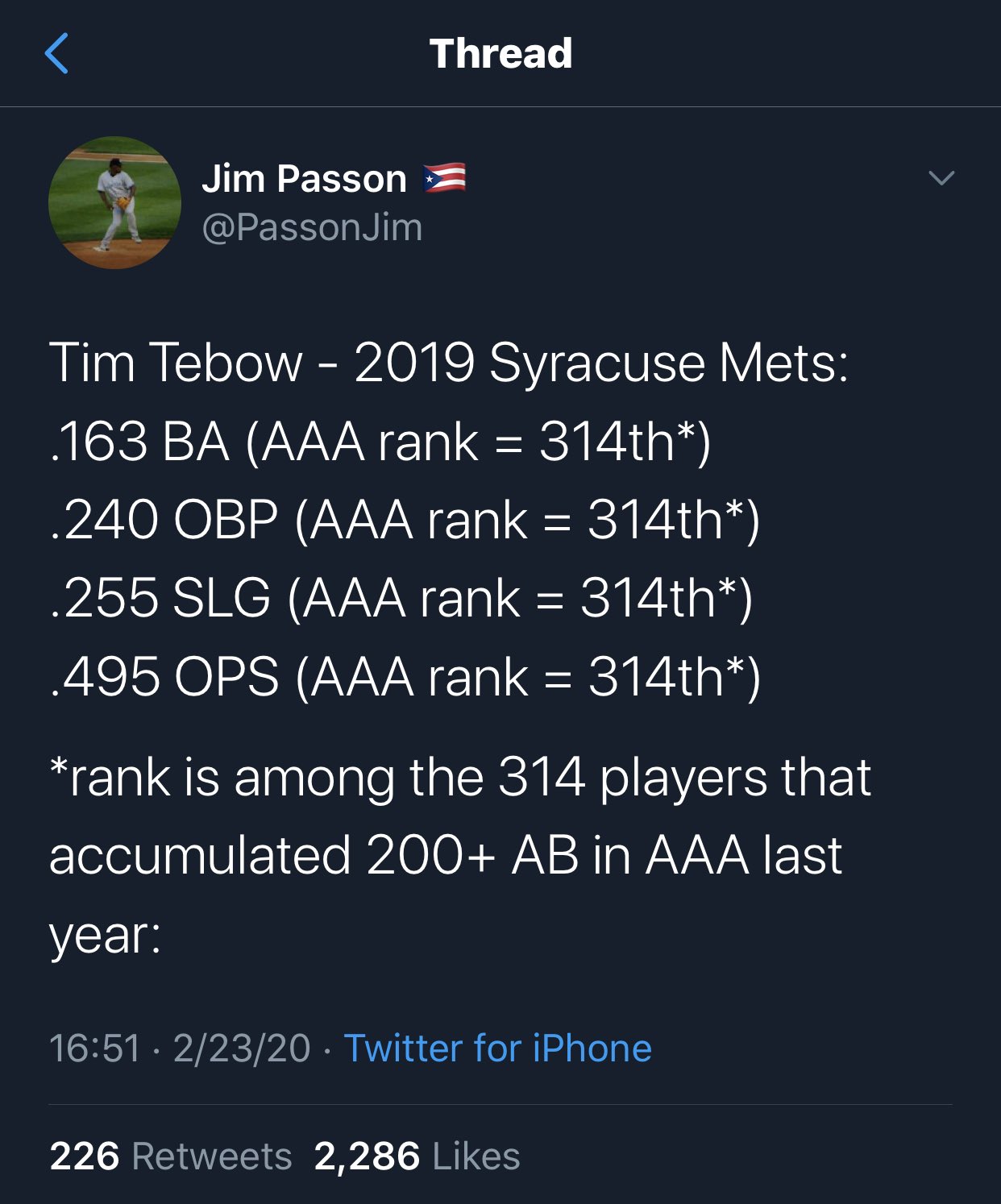Select the Tim Tebow Syracuse Mets line
The image size is (1001, 1204).
(449, 363)
